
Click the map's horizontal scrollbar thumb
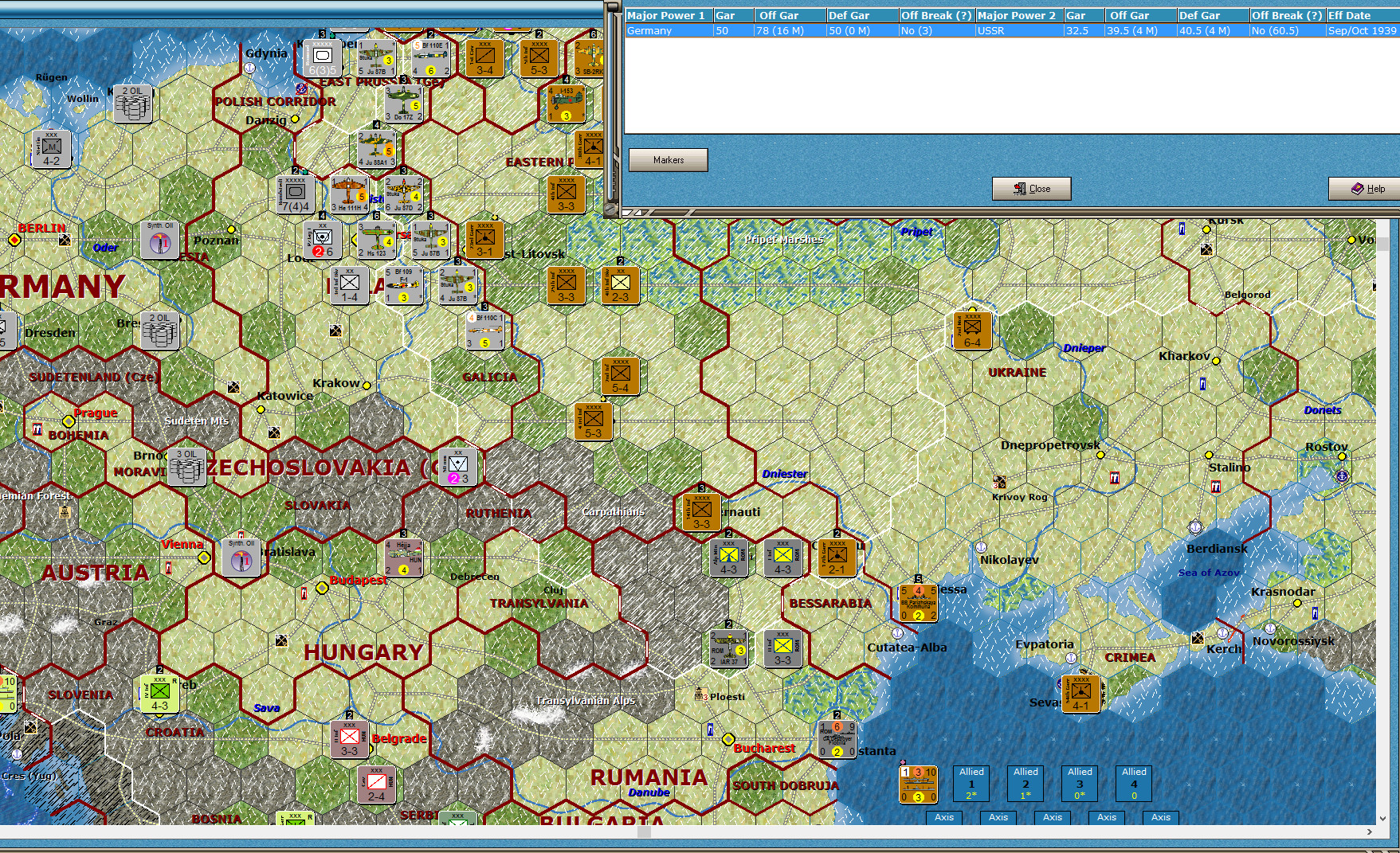tap(645, 832)
